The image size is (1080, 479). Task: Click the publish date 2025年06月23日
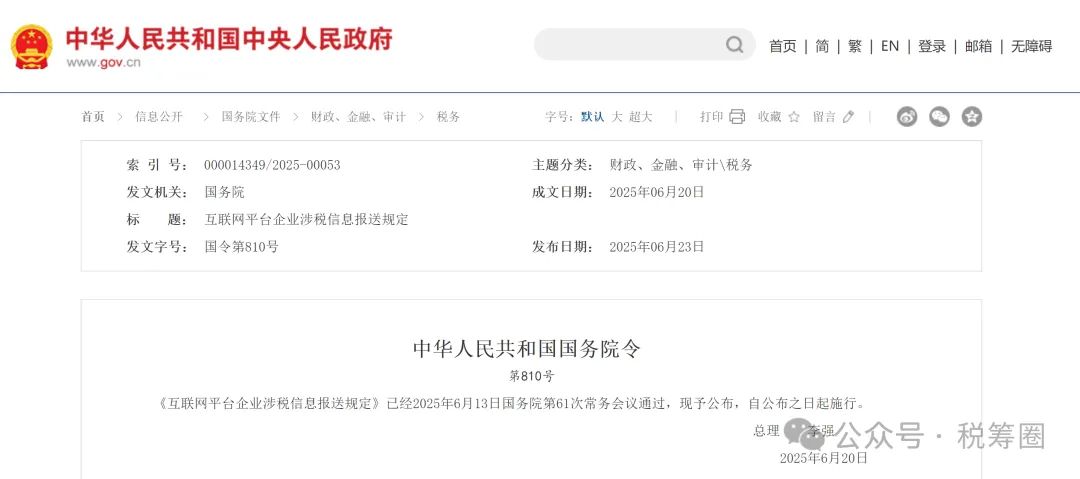[657, 247]
